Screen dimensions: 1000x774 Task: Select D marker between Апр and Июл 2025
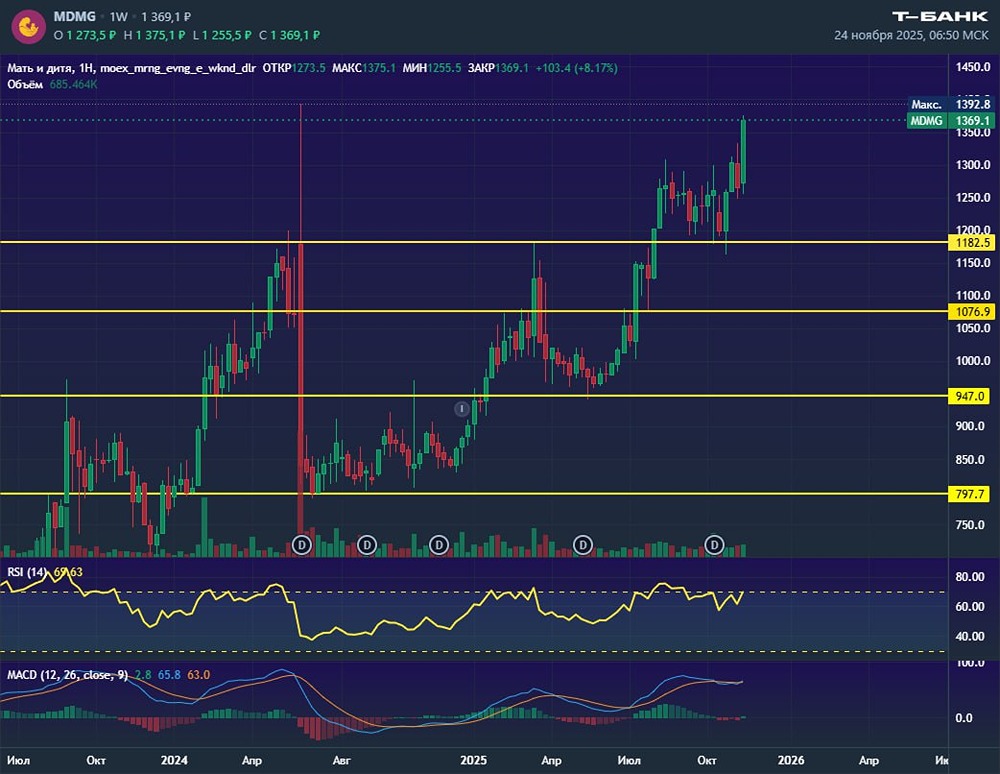(x=583, y=545)
